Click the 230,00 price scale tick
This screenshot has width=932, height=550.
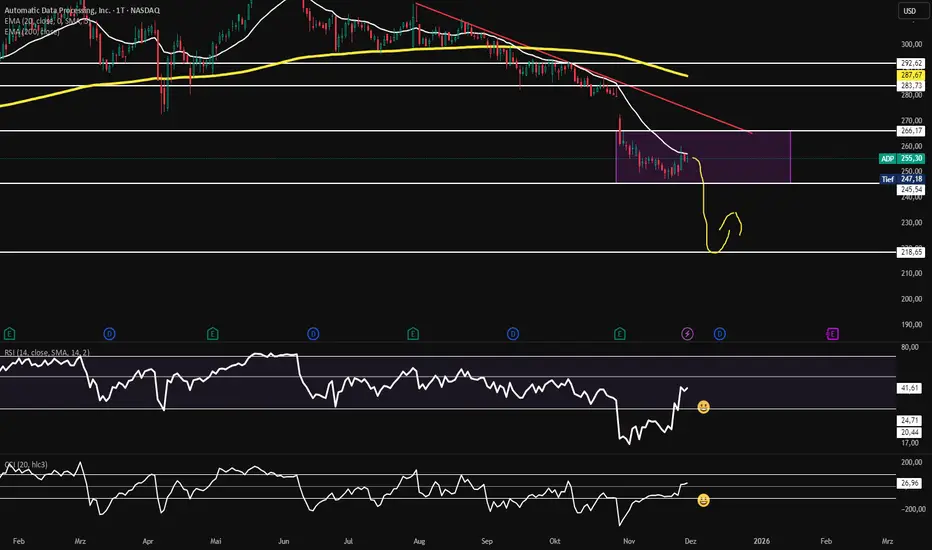tap(911, 222)
